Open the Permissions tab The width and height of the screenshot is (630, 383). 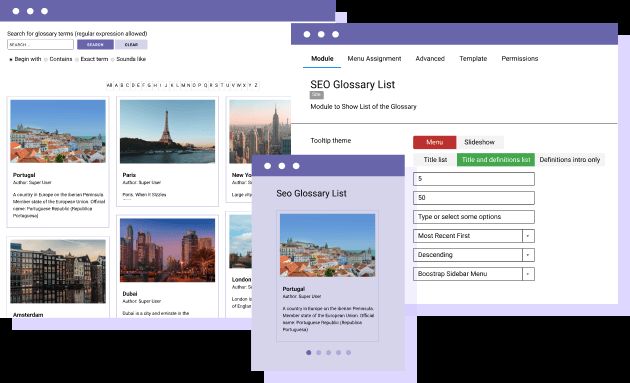pyautogui.click(x=520, y=59)
